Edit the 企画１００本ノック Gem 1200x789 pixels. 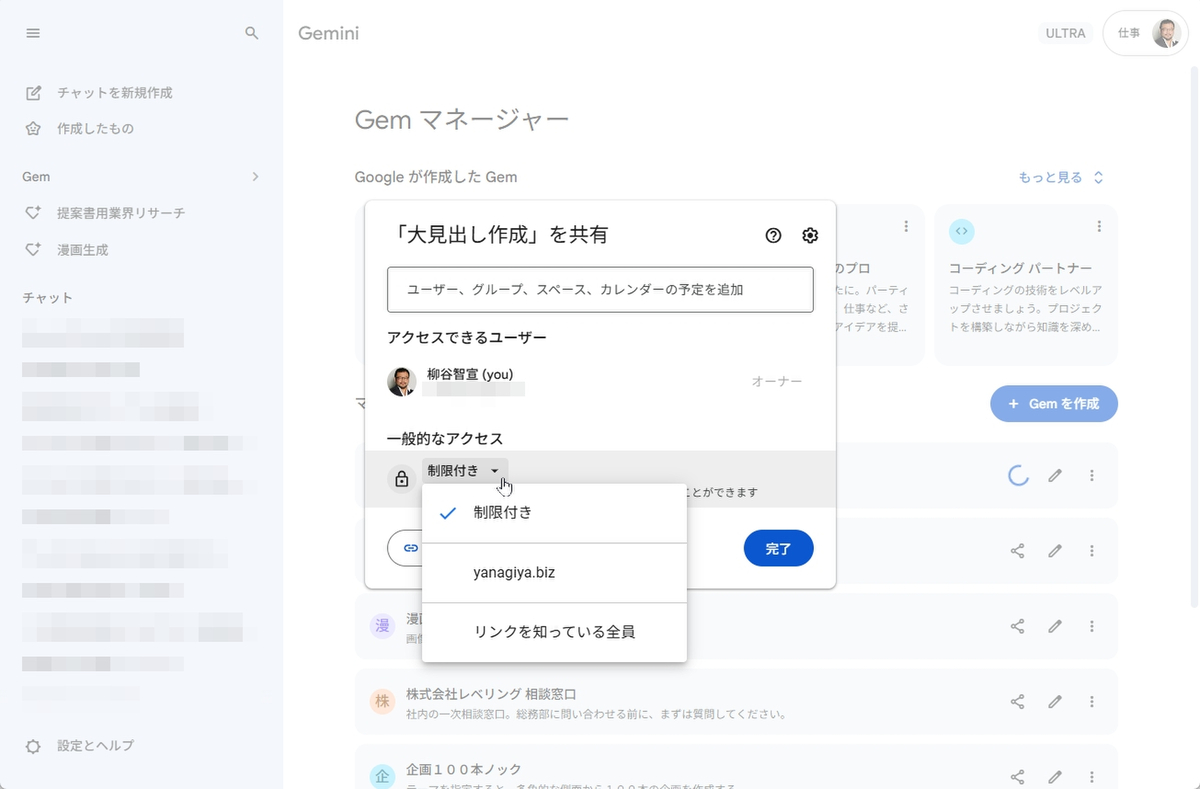coord(1054,777)
